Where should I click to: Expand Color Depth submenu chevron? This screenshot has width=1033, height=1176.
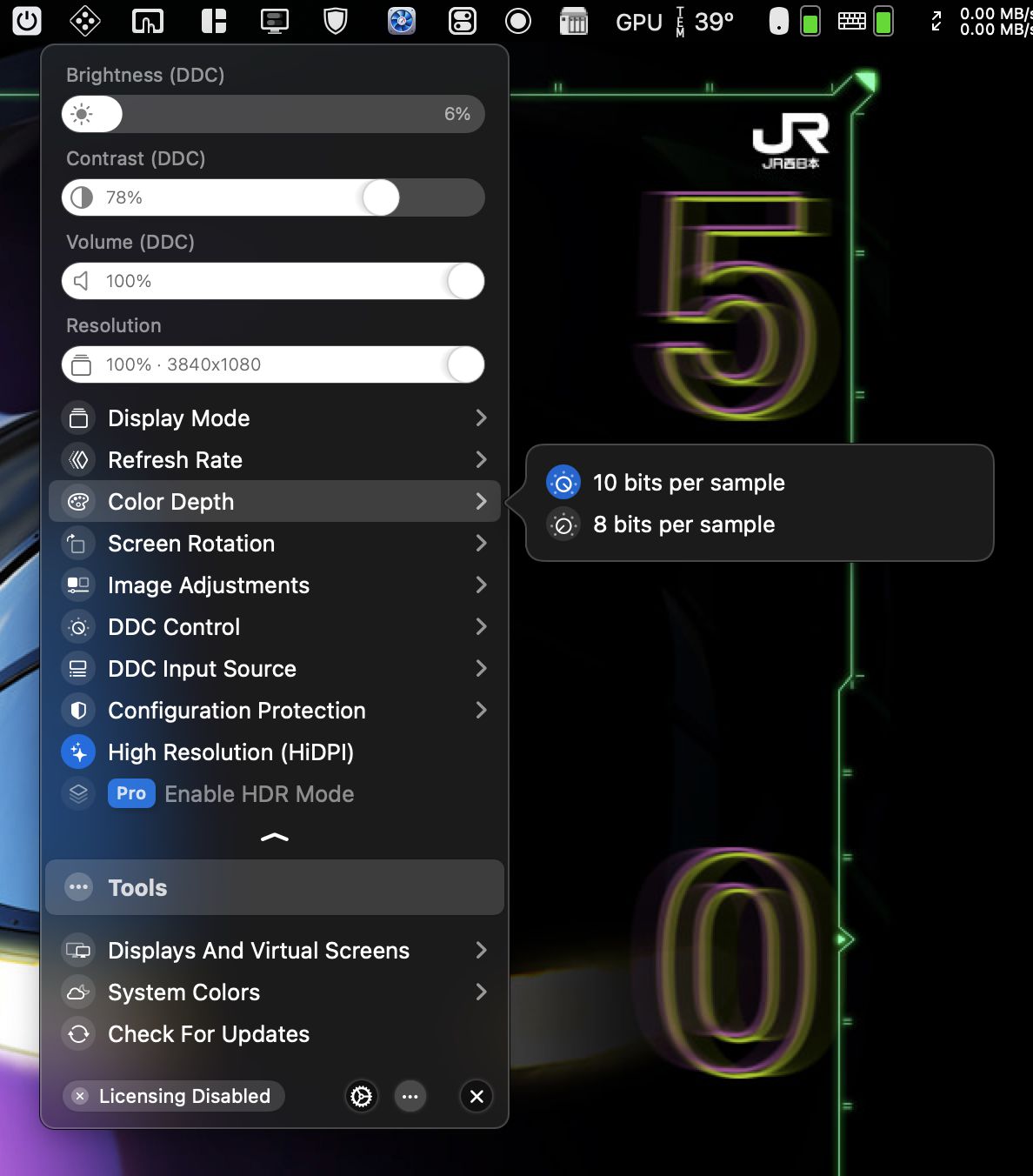click(481, 502)
